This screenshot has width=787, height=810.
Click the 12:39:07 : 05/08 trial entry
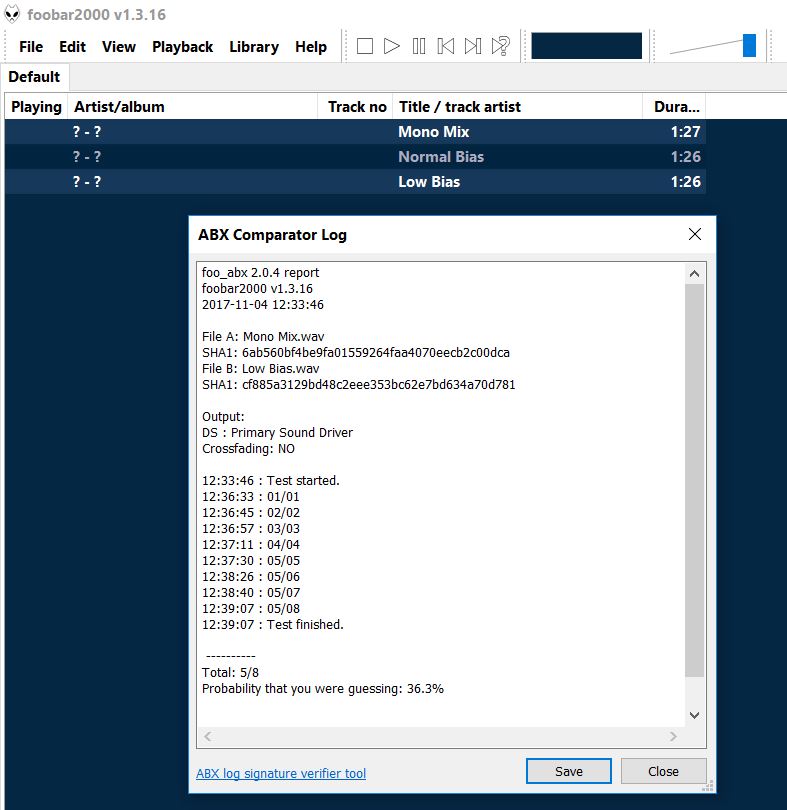tap(251, 609)
